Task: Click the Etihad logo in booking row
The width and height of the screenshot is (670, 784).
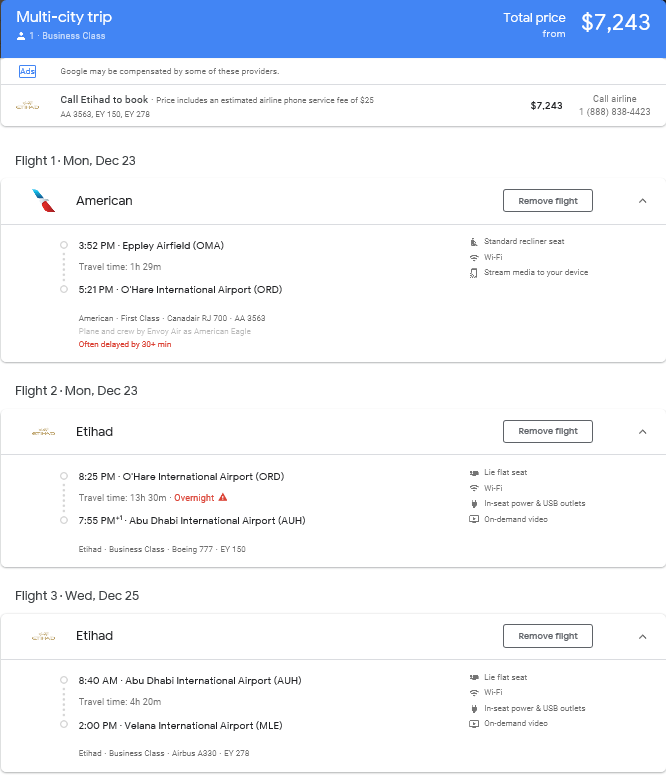Action: click(x=28, y=106)
